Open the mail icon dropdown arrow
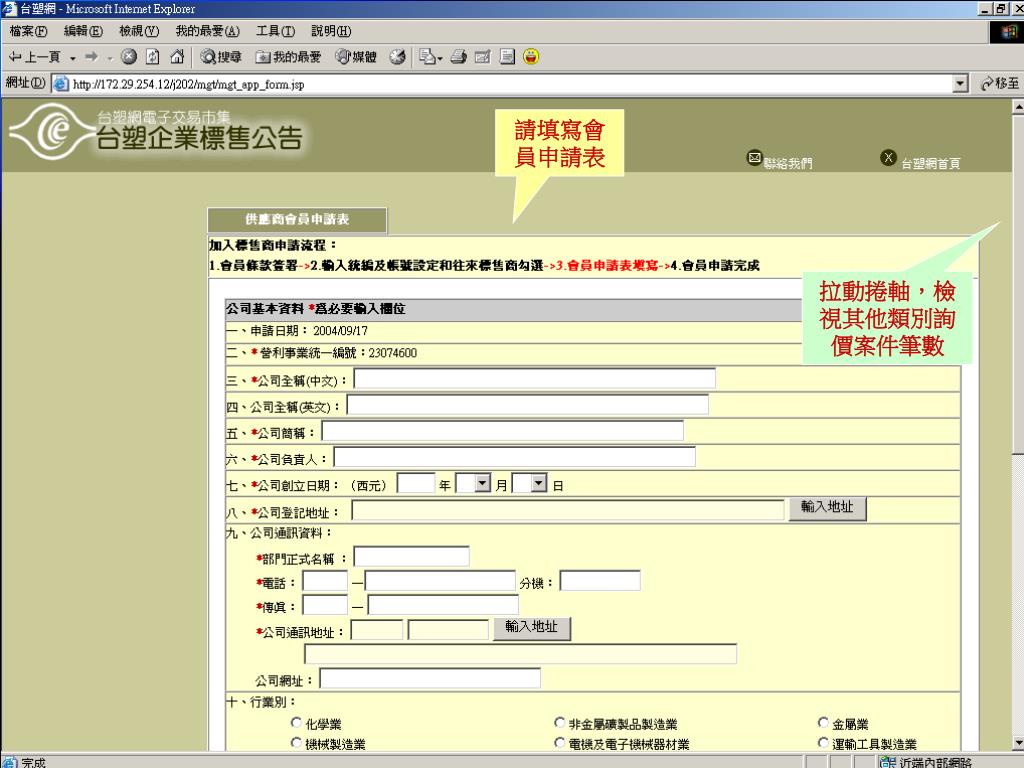 [440, 58]
